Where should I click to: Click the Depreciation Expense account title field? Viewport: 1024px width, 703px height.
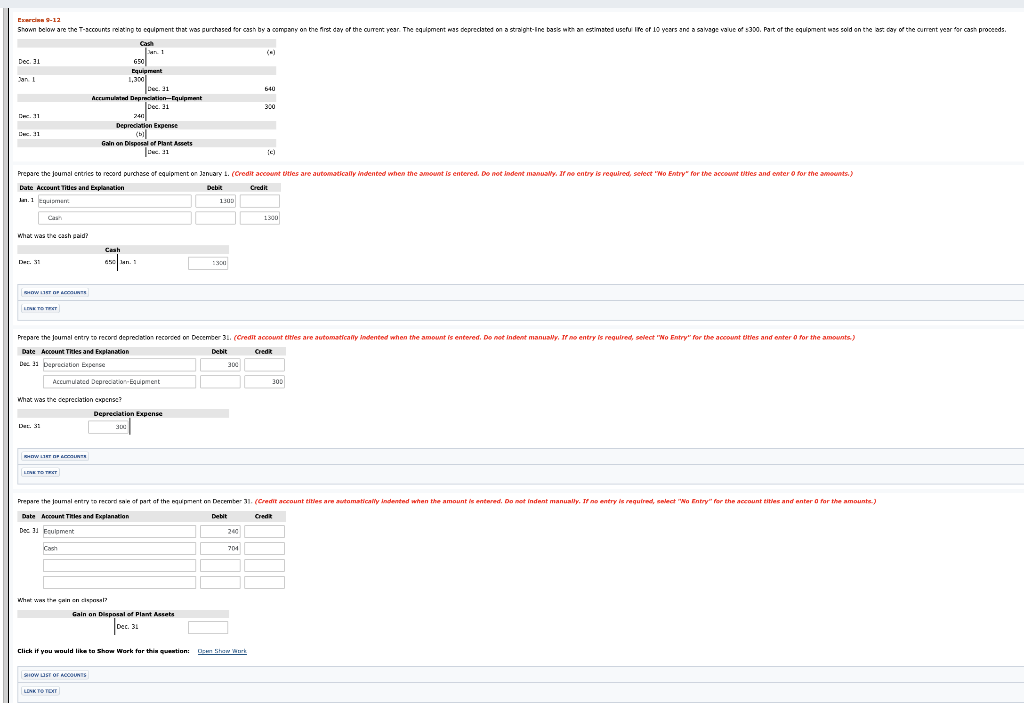point(120,365)
